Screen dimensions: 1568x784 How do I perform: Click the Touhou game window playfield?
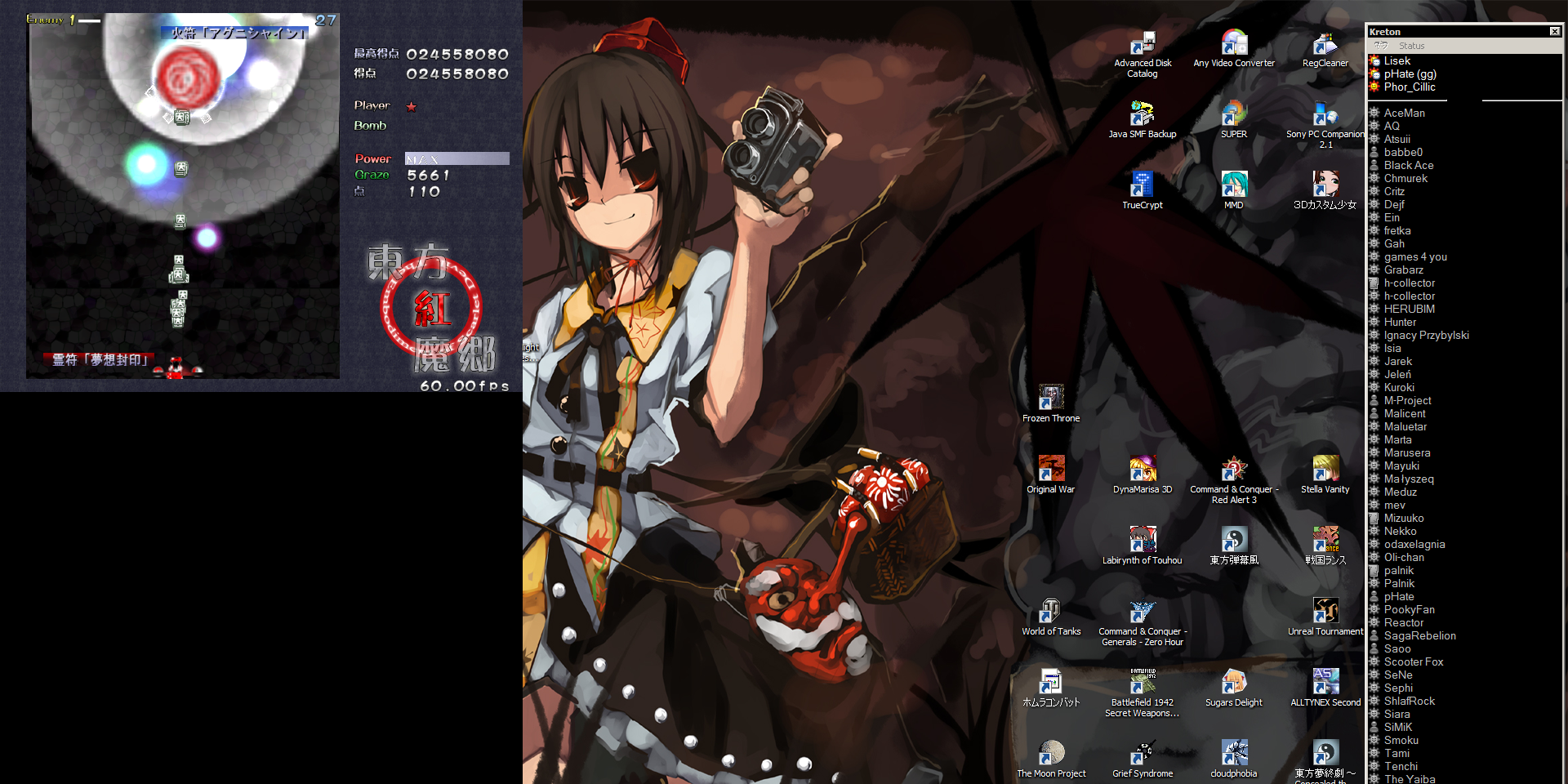(x=183, y=245)
